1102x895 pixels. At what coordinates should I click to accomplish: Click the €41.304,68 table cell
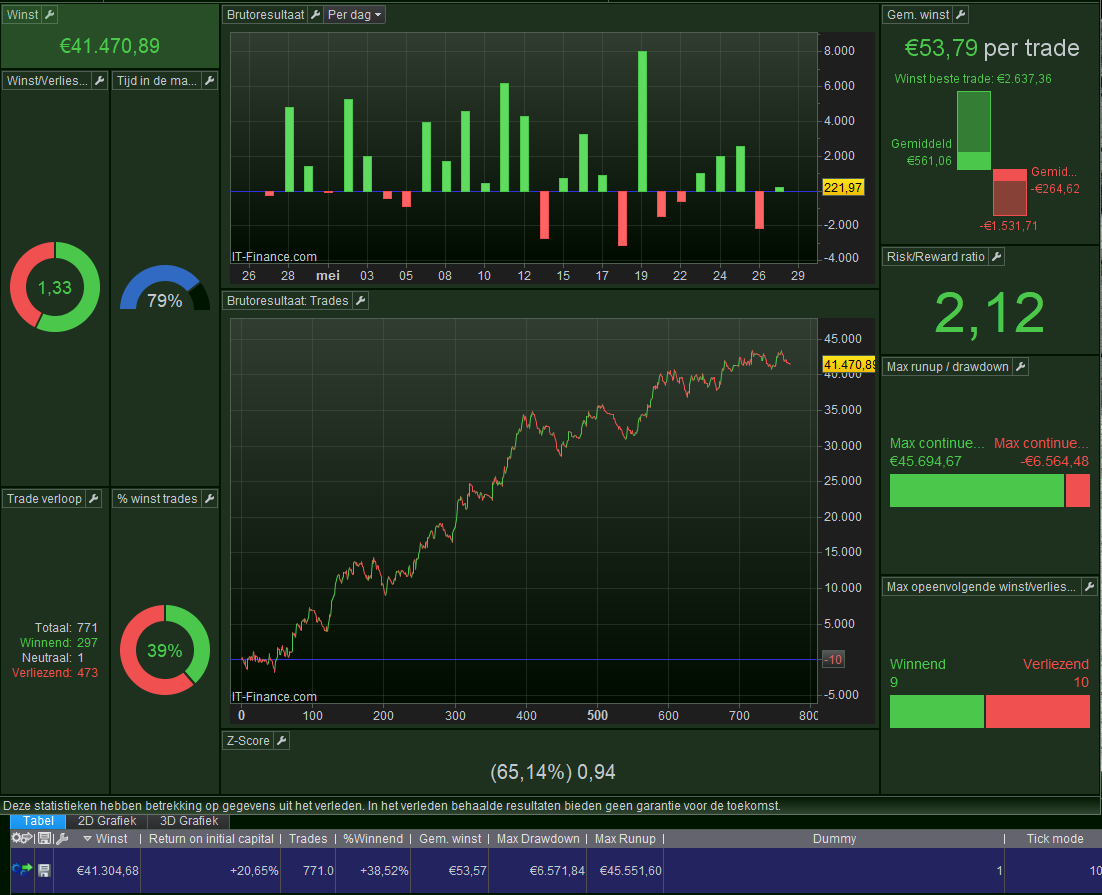pyautogui.click(x=97, y=870)
